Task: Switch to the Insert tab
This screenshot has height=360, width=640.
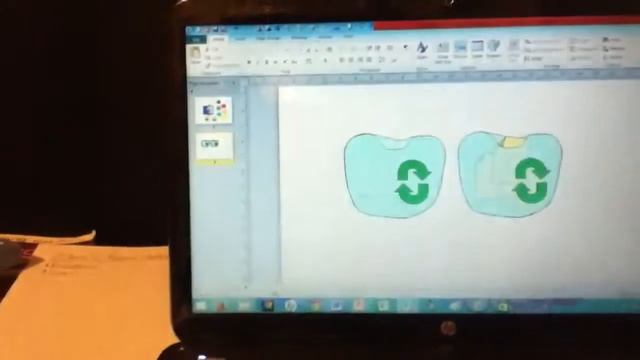Action: pyautogui.click(x=241, y=39)
